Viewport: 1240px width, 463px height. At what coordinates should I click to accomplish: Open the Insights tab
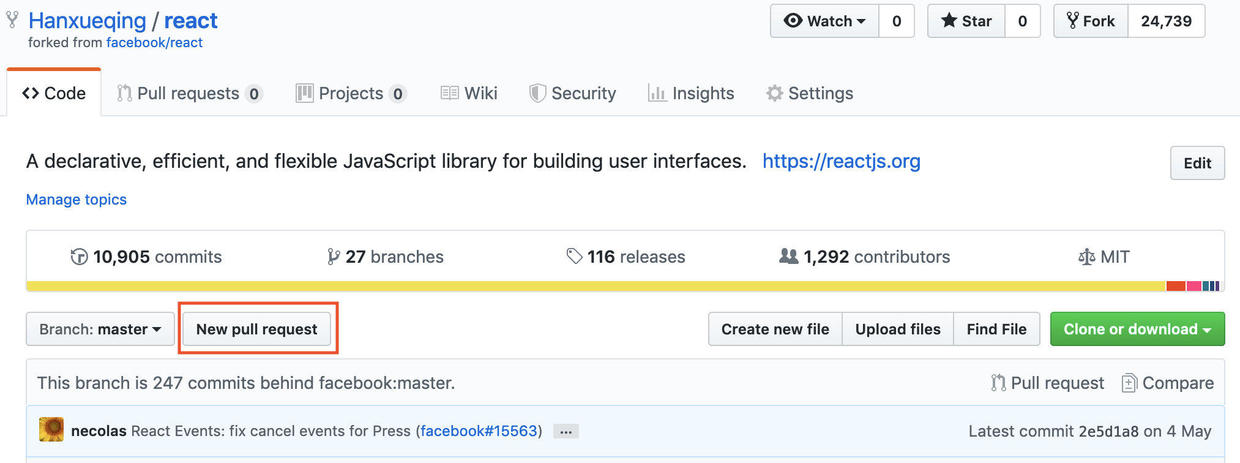click(691, 93)
